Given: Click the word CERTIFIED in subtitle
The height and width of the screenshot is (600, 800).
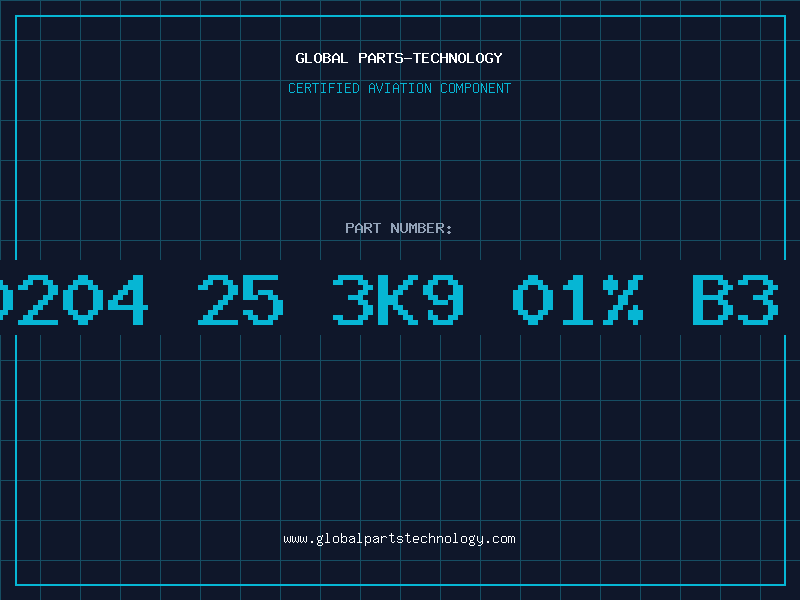Looking at the screenshot, I should (x=324, y=88).
